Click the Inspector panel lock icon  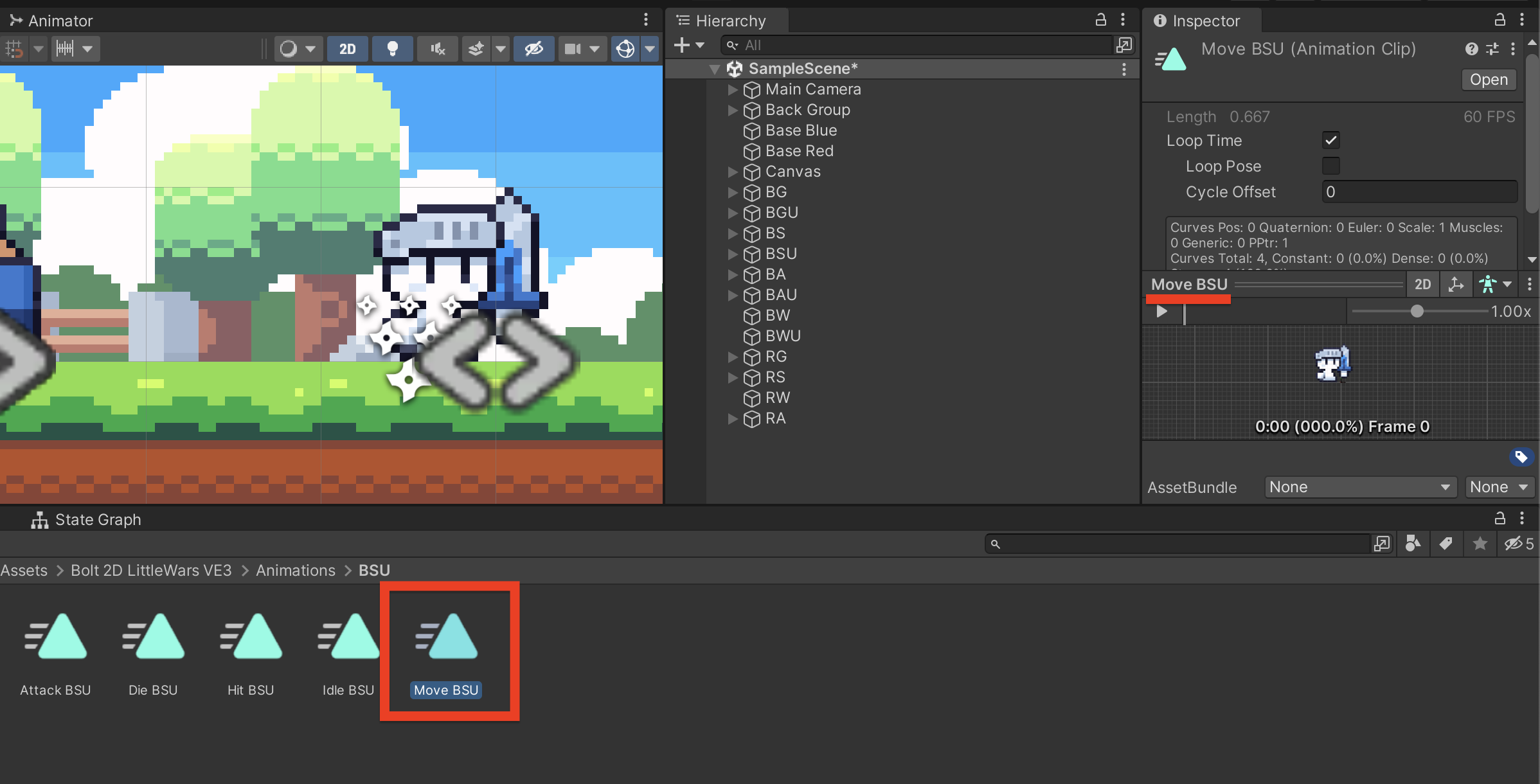(1500, 20)
